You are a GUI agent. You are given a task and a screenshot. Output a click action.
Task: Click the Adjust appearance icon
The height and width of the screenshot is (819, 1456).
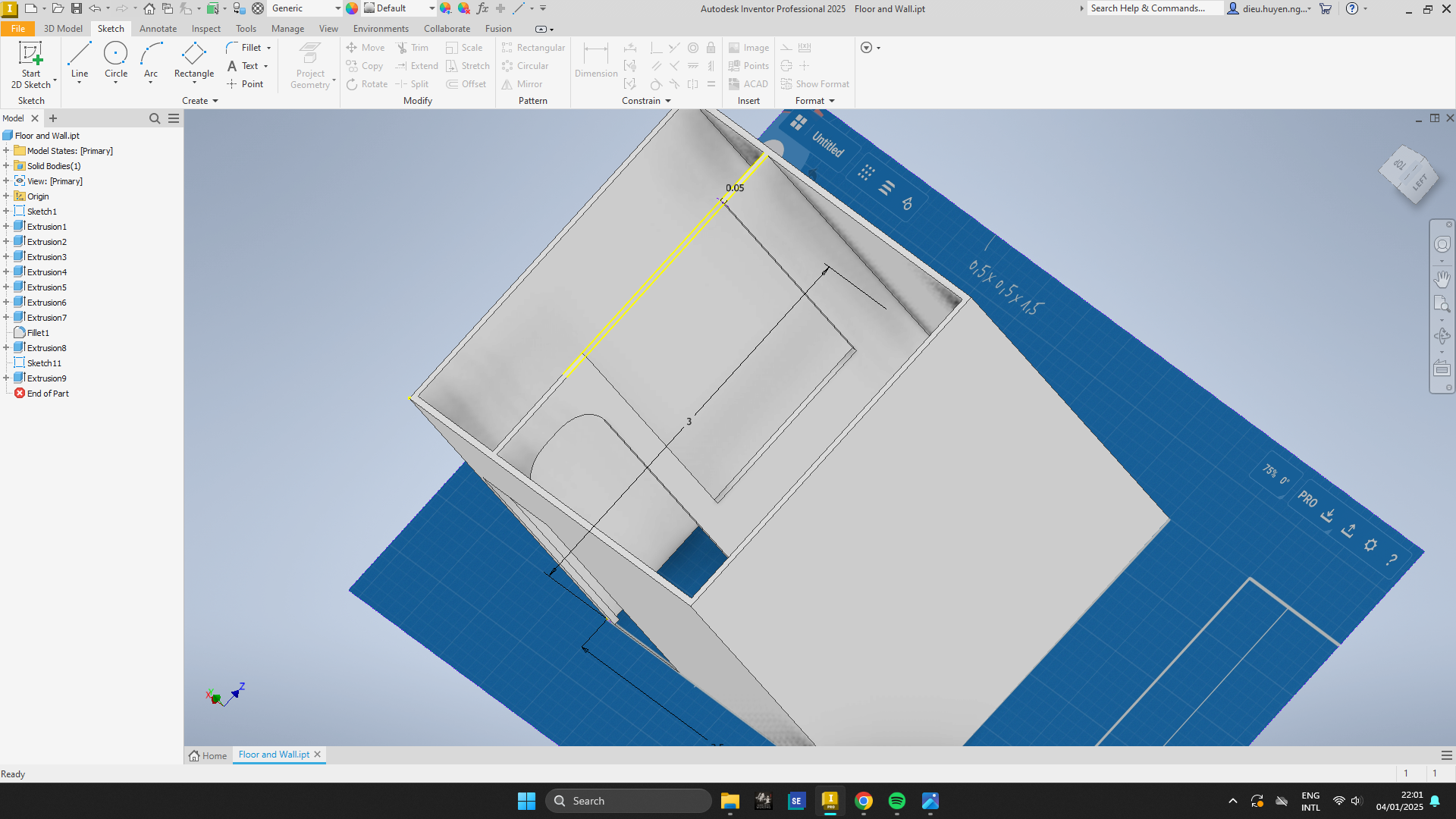tap(446, 8)
